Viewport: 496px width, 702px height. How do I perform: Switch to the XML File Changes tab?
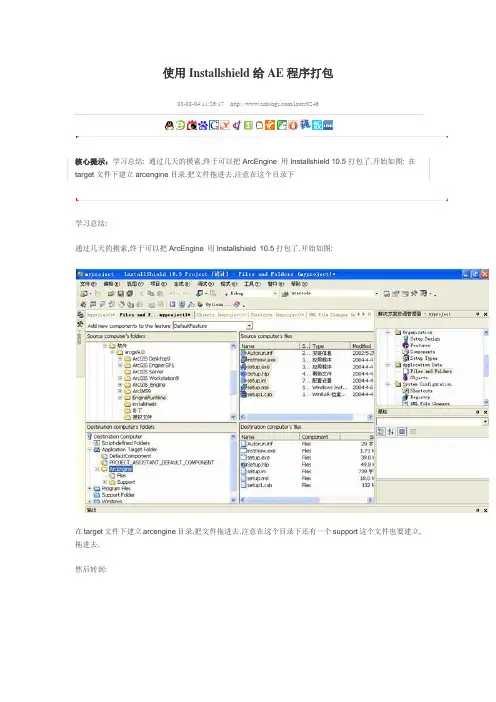coord(330,315)
